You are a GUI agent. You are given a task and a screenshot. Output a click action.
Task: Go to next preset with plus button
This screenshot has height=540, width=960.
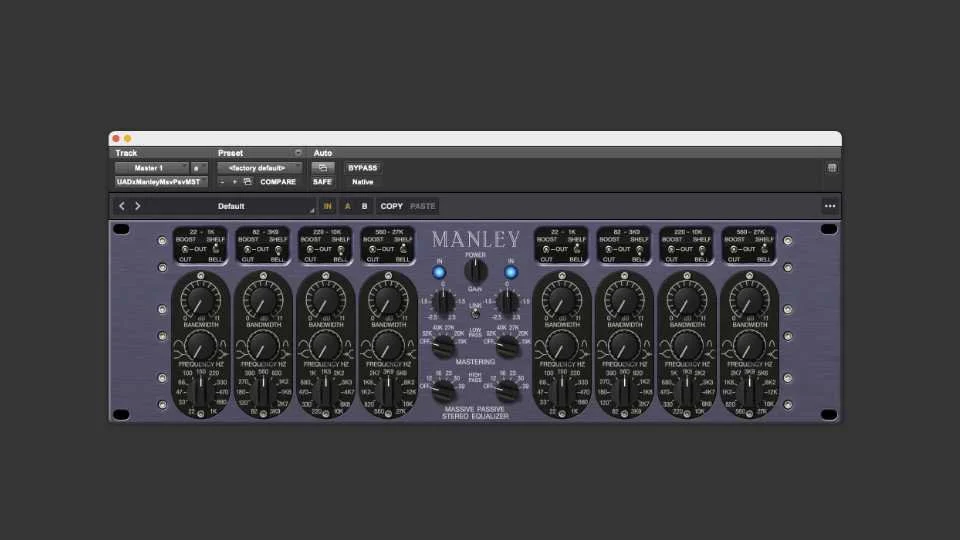234,182
